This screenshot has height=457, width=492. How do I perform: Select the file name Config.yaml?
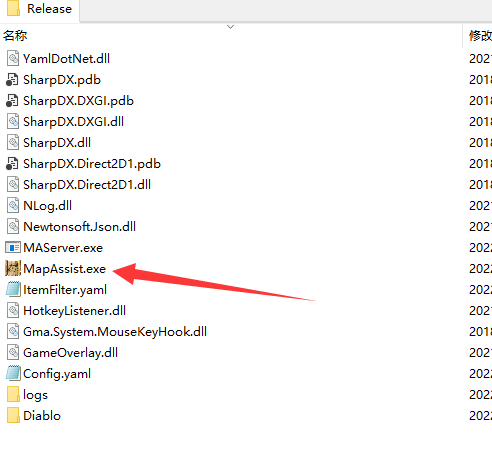point(57,374)
